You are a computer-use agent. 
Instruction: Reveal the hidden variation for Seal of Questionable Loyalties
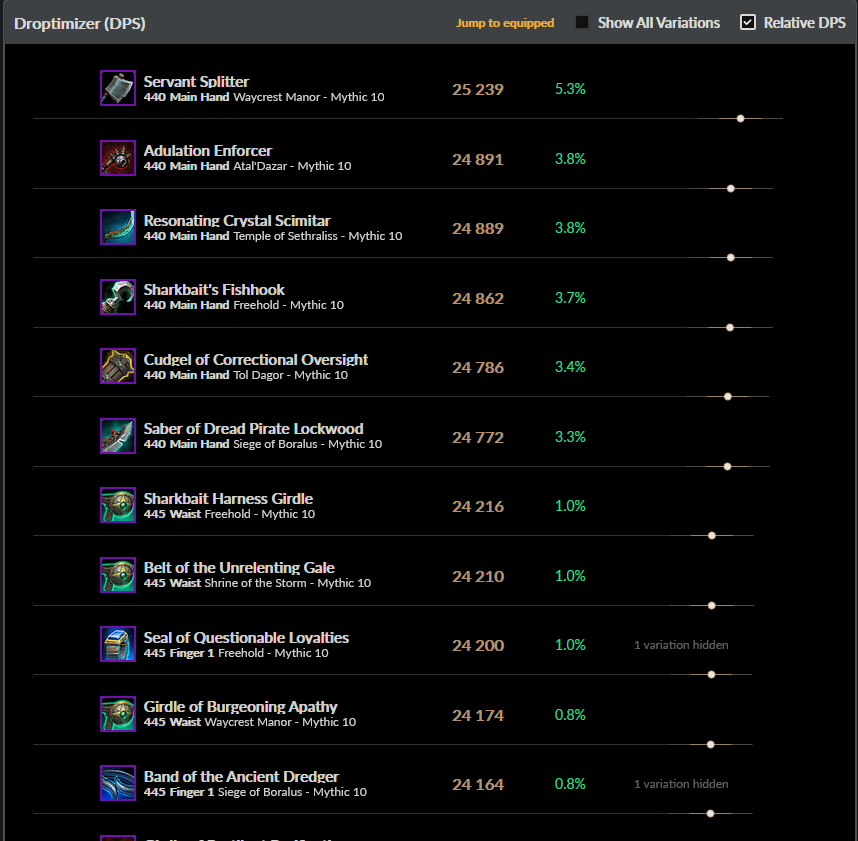(681, 644)
